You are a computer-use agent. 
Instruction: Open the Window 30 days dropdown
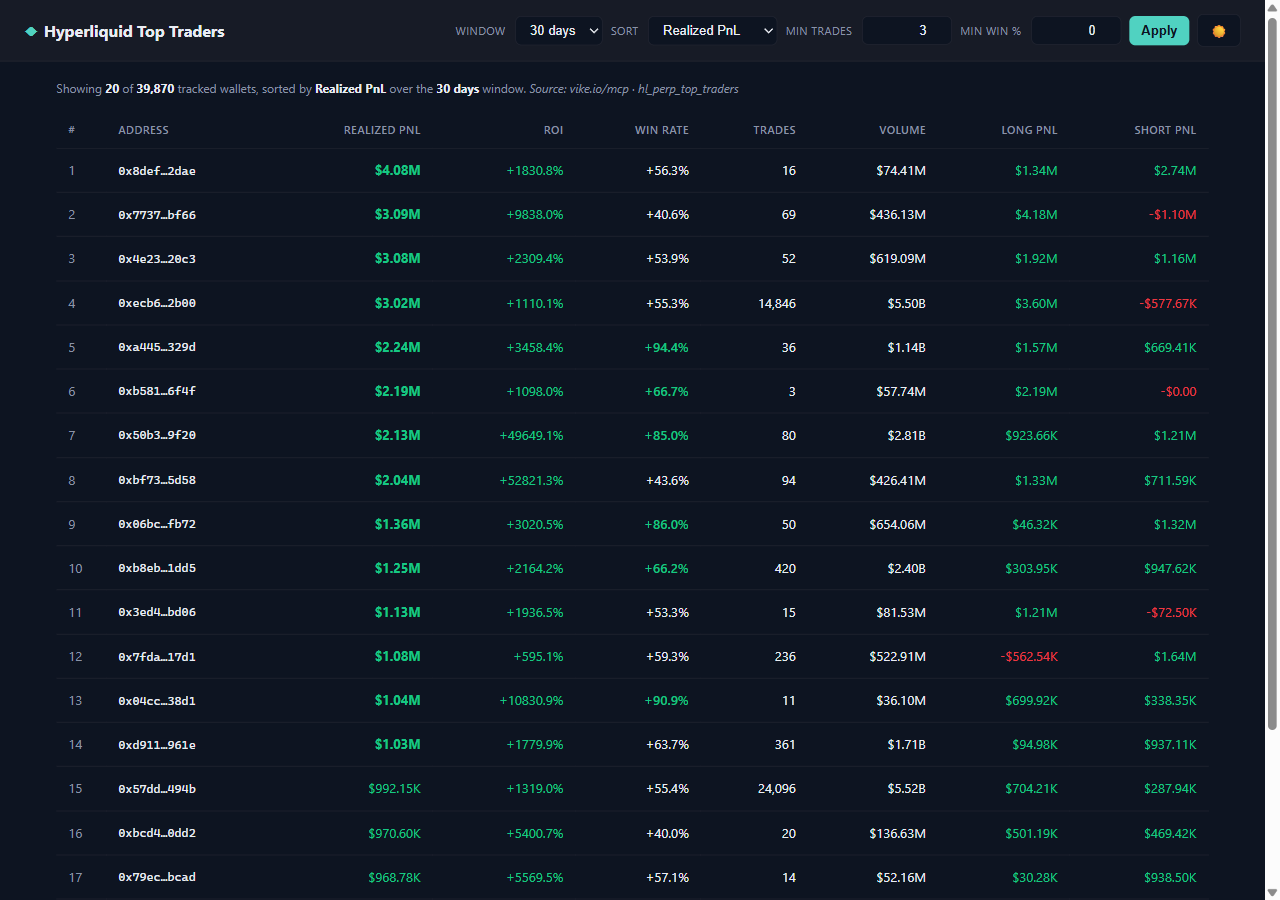tap(559, 31)
